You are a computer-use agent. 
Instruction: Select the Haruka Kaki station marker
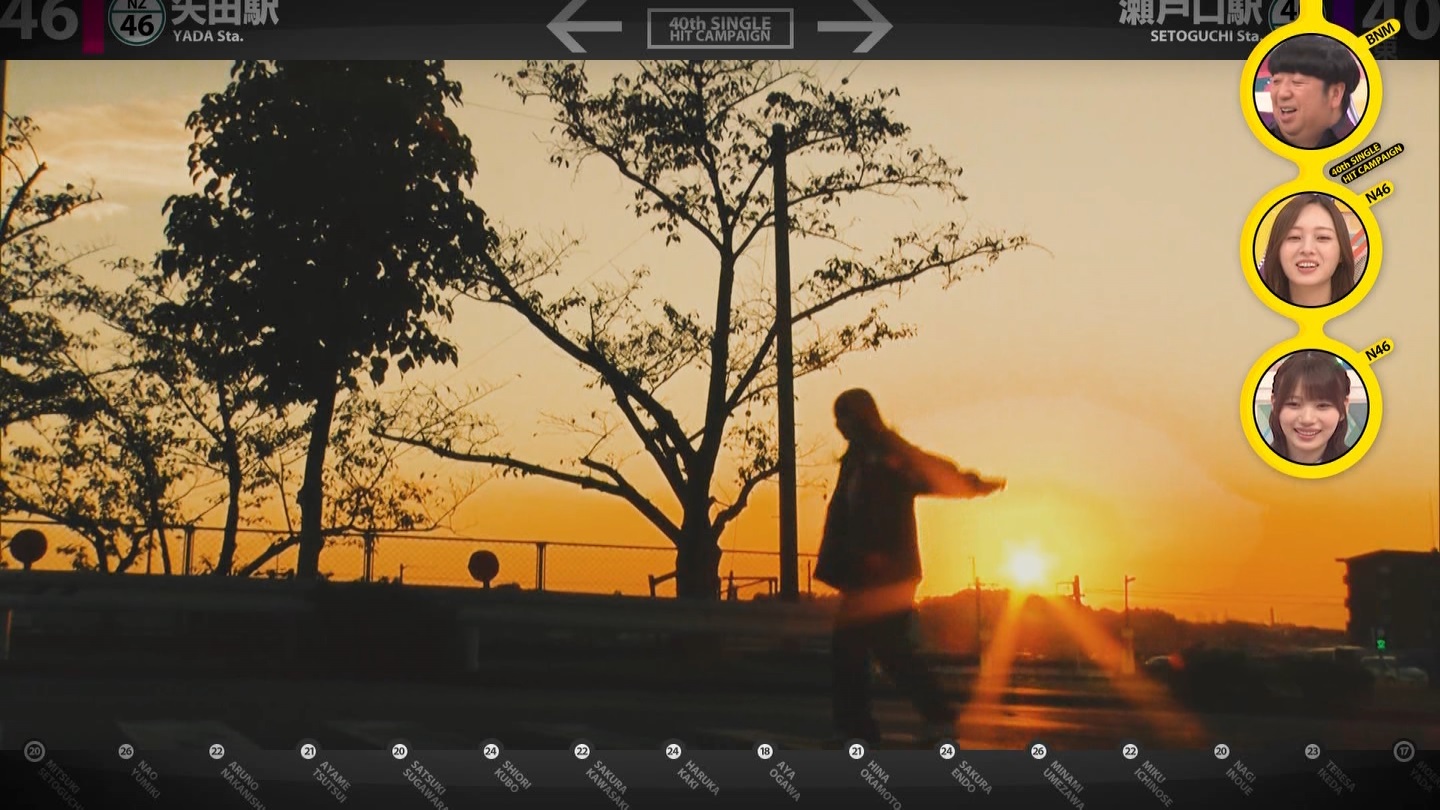pyautogui.click(x=673, y=751)
